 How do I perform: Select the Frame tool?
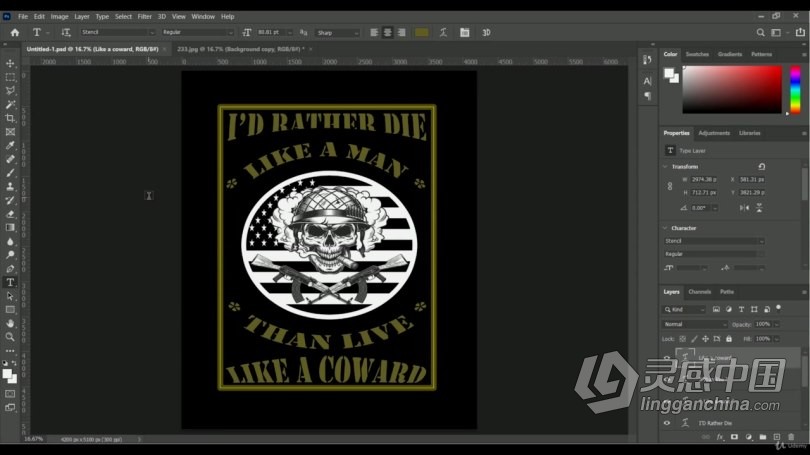click(x=10, y=132)
